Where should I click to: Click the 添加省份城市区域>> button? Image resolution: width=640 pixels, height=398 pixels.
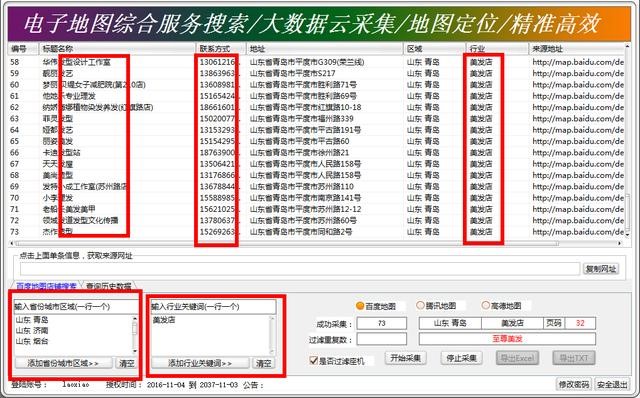point(63,363)
